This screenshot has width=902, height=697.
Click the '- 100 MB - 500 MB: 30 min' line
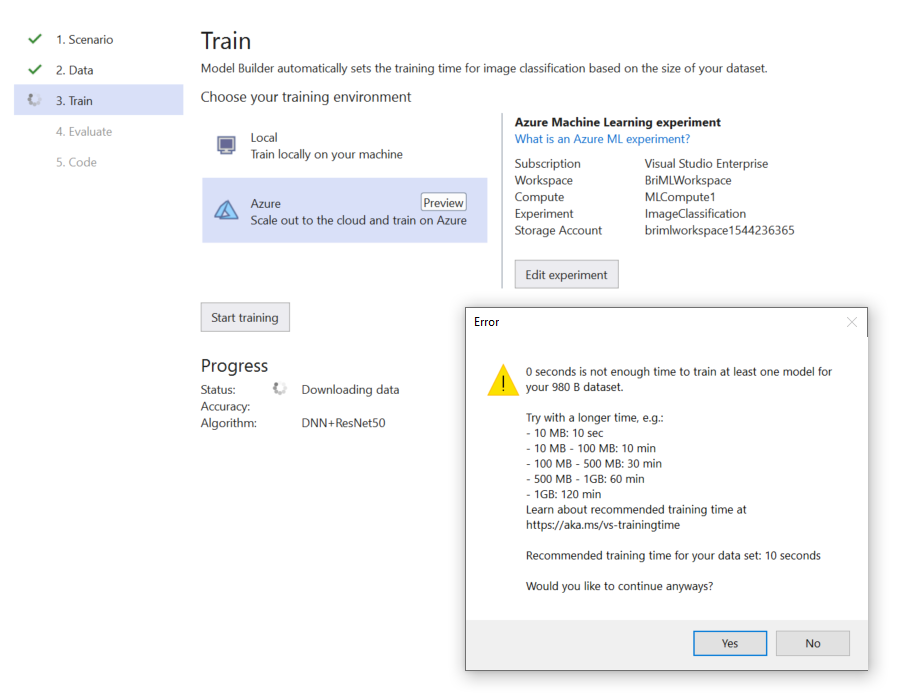(x=594, y=464)
